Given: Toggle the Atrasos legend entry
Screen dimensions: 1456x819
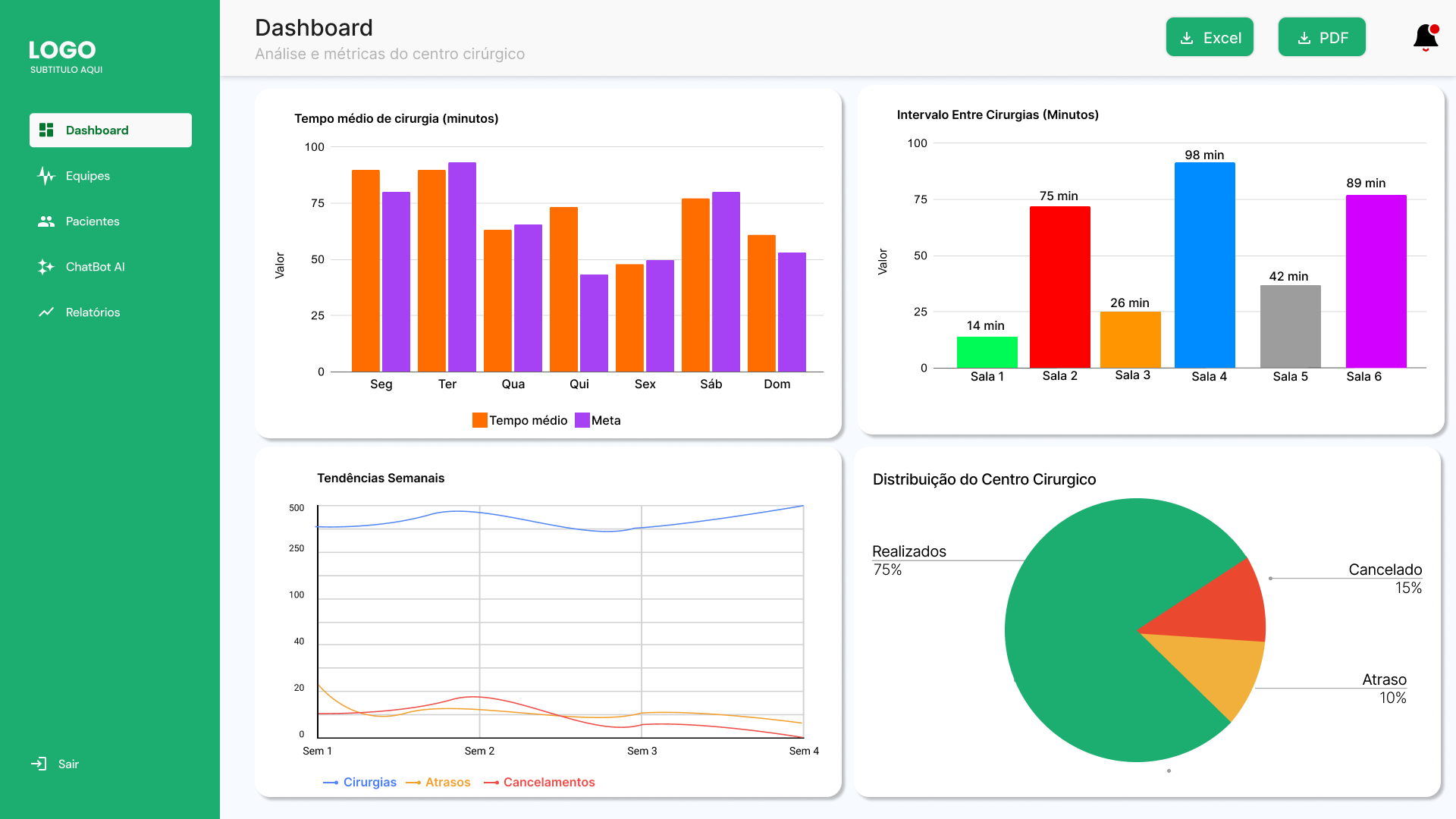Looking at the screenshot, I should (x=447, y=782).
